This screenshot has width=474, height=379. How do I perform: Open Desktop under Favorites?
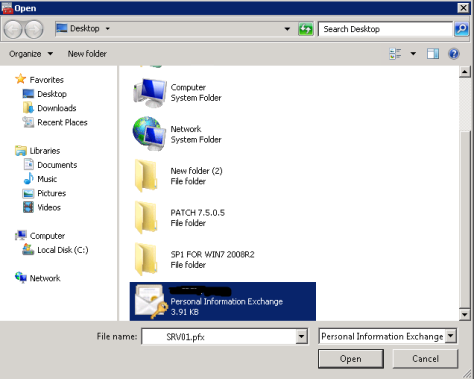pyautogui.click(x=52, y=94)
